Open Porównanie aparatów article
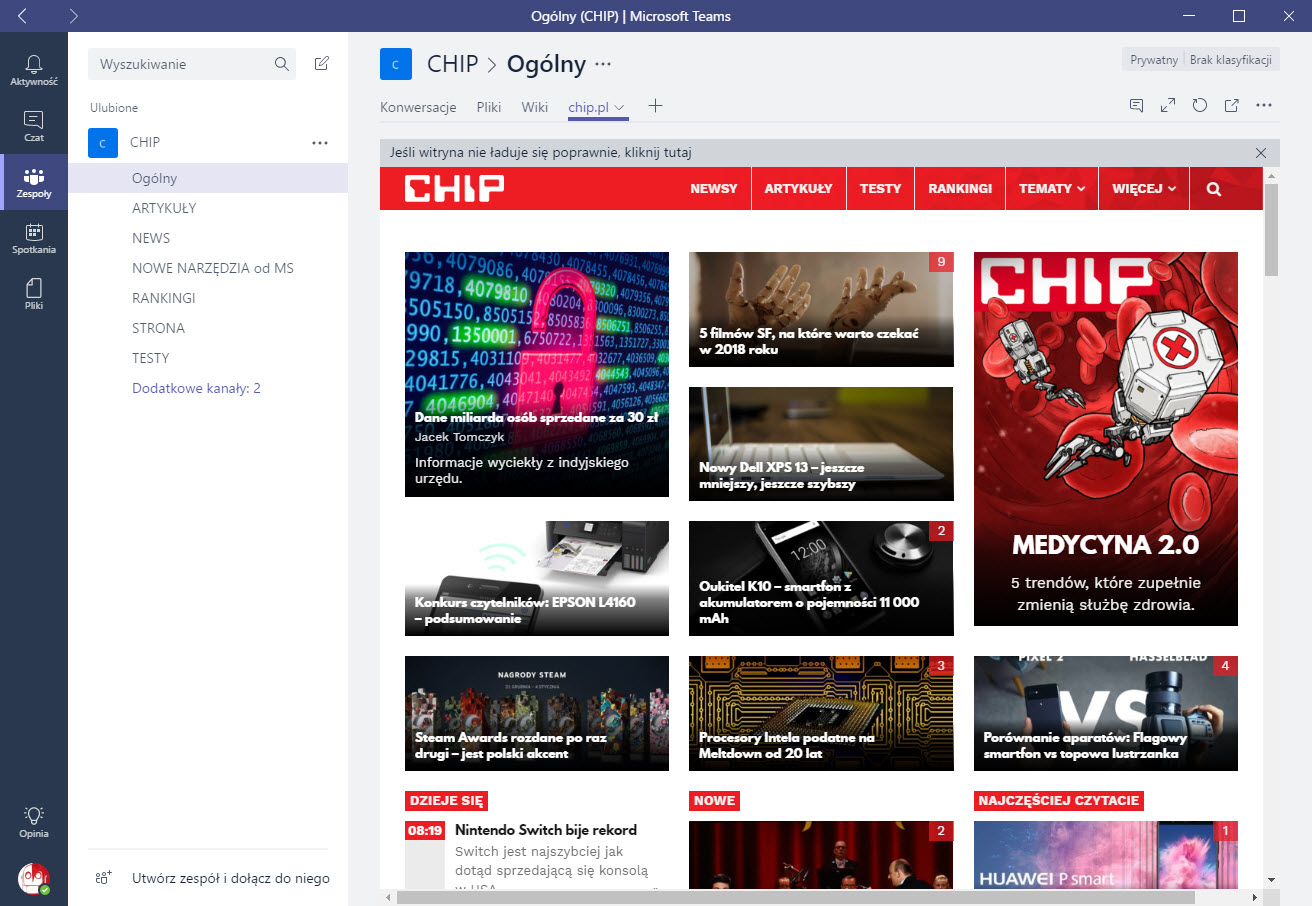This screenshot has width=1312, height=906. 1106,713
